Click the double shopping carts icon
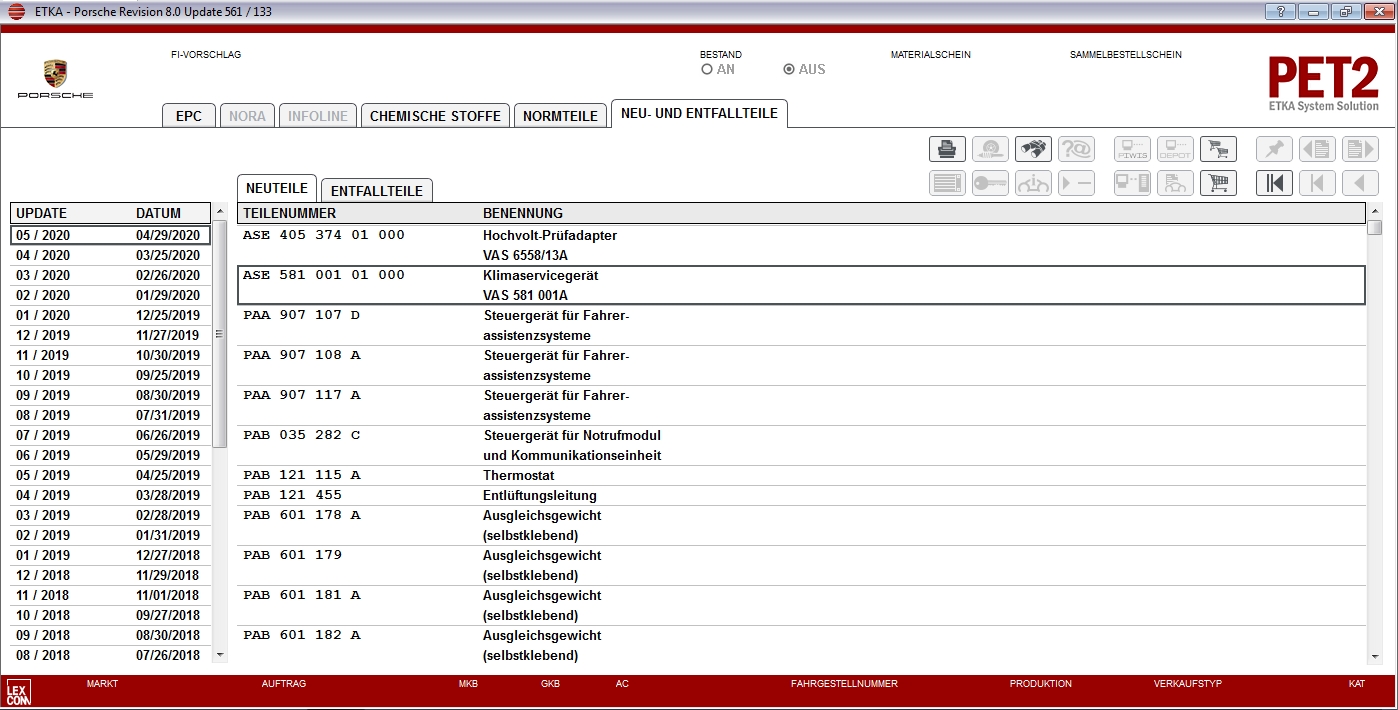The width and height of the screenshot is (1398, 710). tap(1218, 149)
